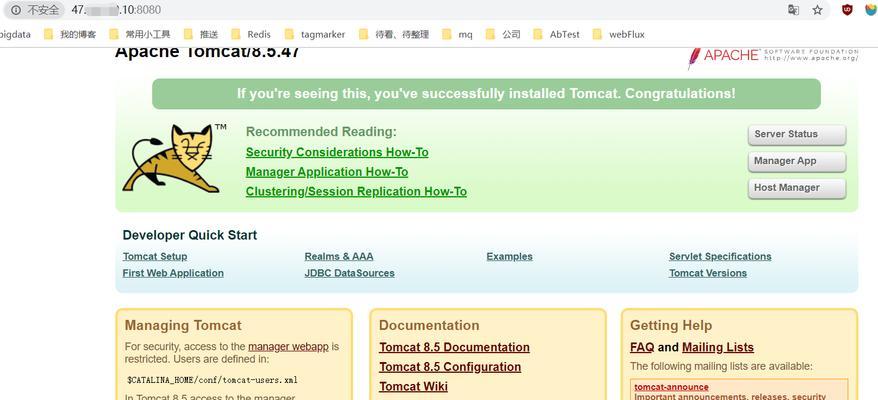The image size is (878, 400).
Task: Click the Getting Help heading
Action: 671,325
